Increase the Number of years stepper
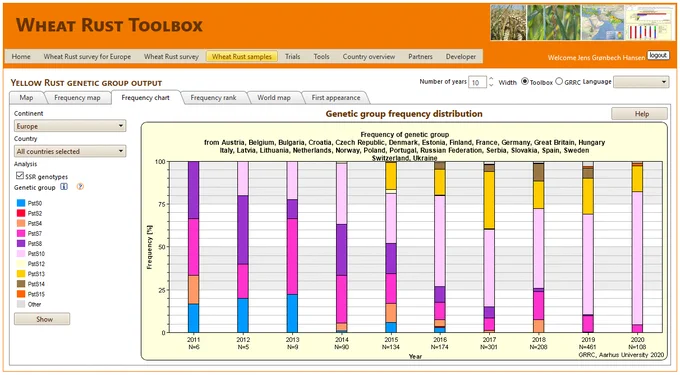Screen dimensions: 680x375 tap(491, 78)
